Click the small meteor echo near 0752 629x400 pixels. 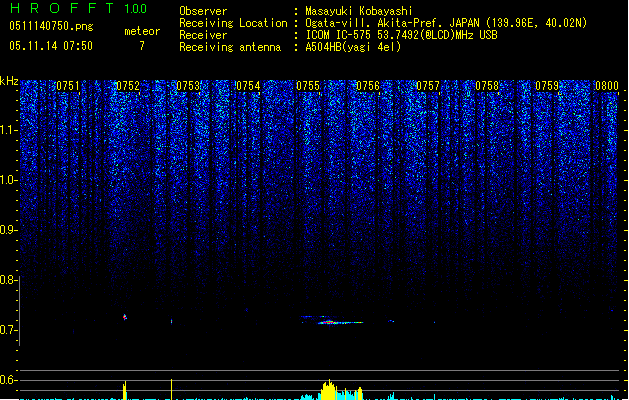[125, 317]
